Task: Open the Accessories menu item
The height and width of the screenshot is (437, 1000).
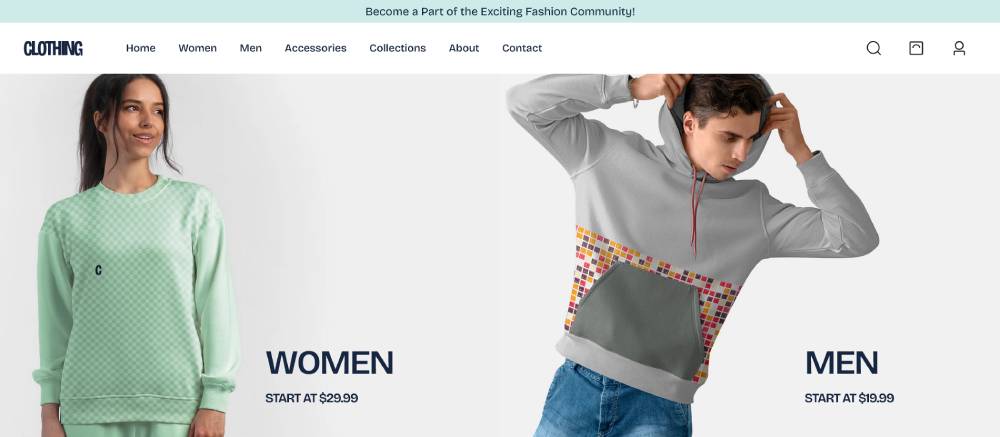Action: [x=315, y=48]
